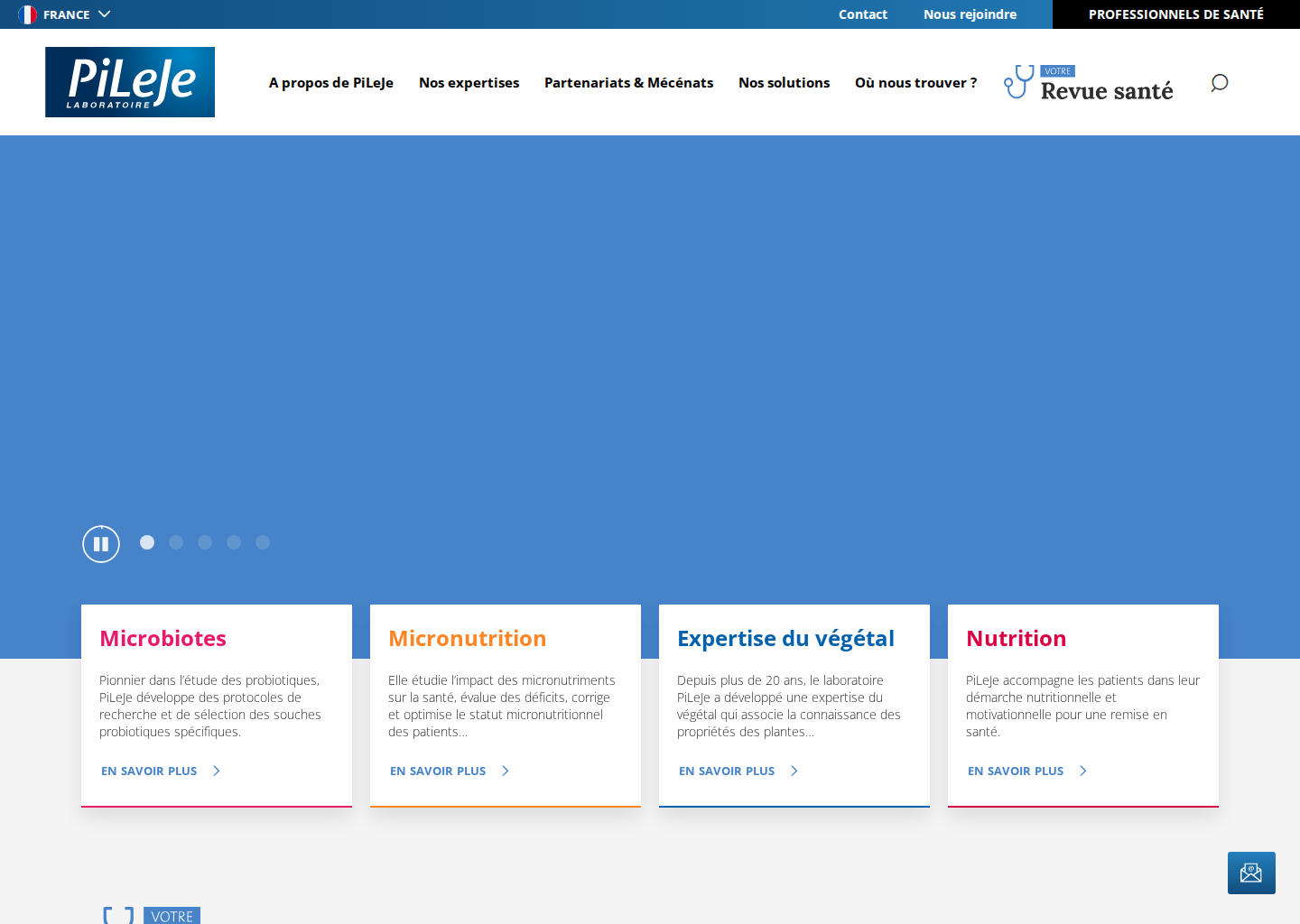Screen dimensions: 1300x924
Task: Click the arrow next to Microbiotes En savoir plus
Action: [217, 771]
